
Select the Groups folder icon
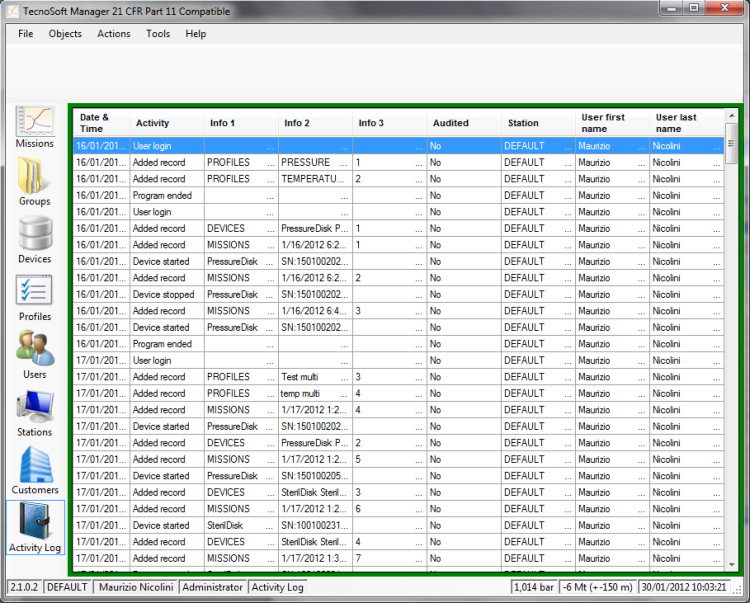(35, 177)
